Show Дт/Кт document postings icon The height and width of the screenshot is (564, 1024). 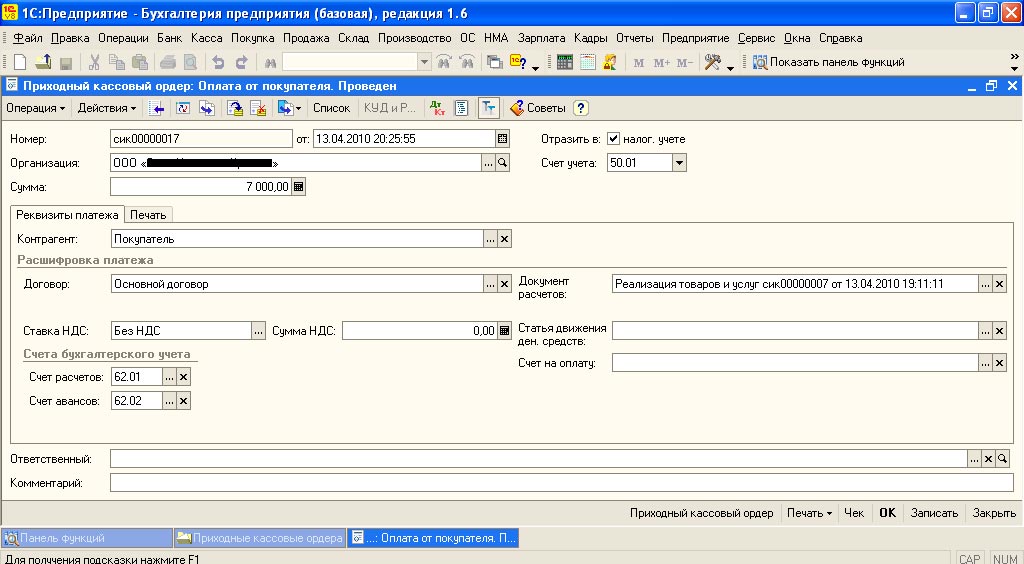click(x=438, y=108)
